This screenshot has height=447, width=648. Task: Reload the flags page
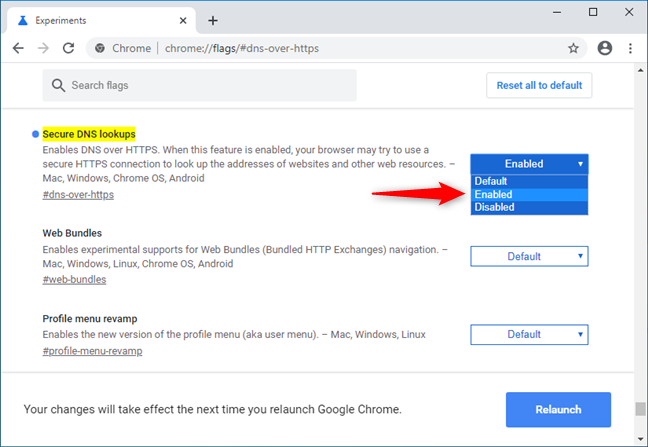point(68,48)
